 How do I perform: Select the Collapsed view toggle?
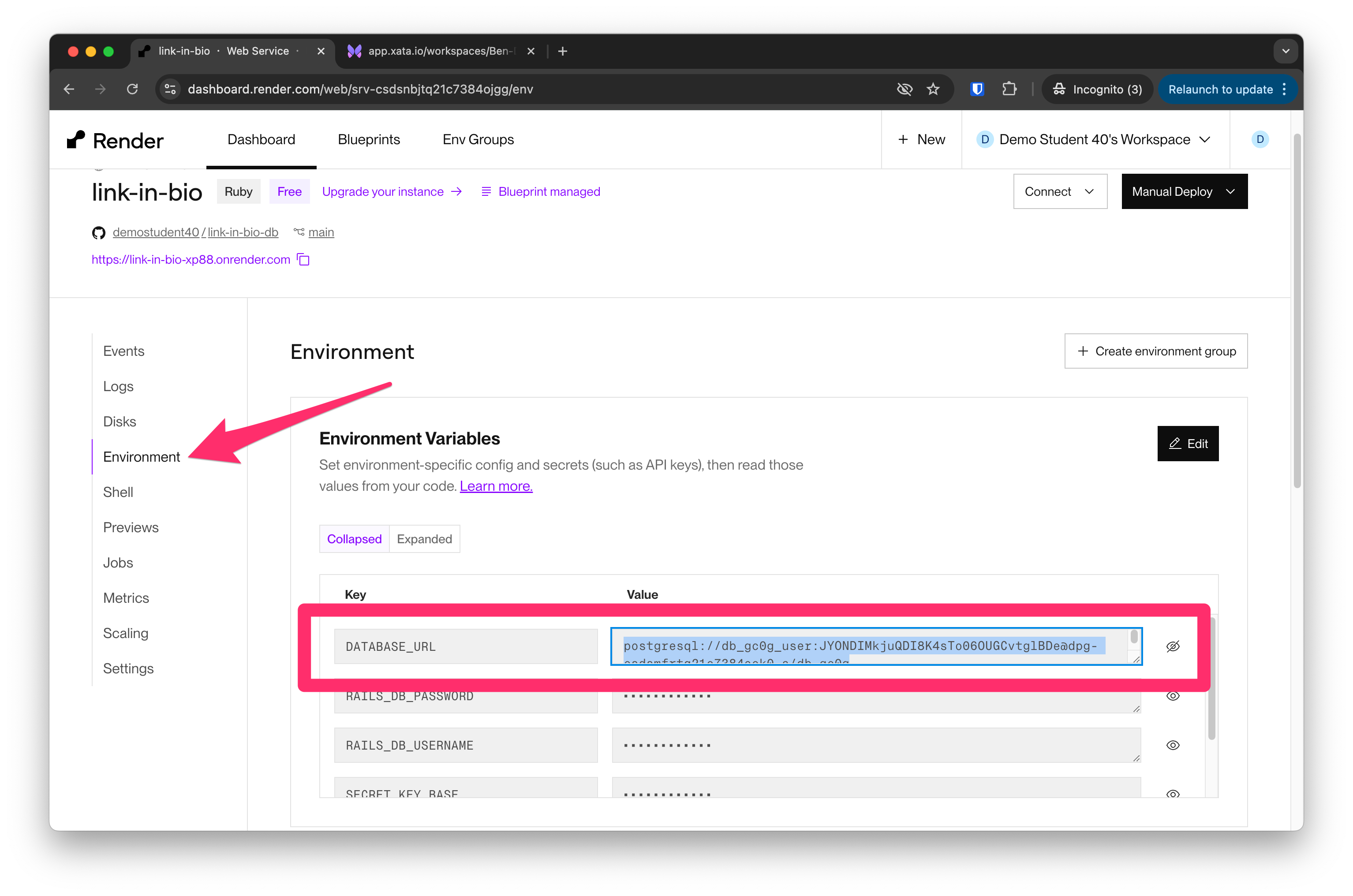point(354,539)
